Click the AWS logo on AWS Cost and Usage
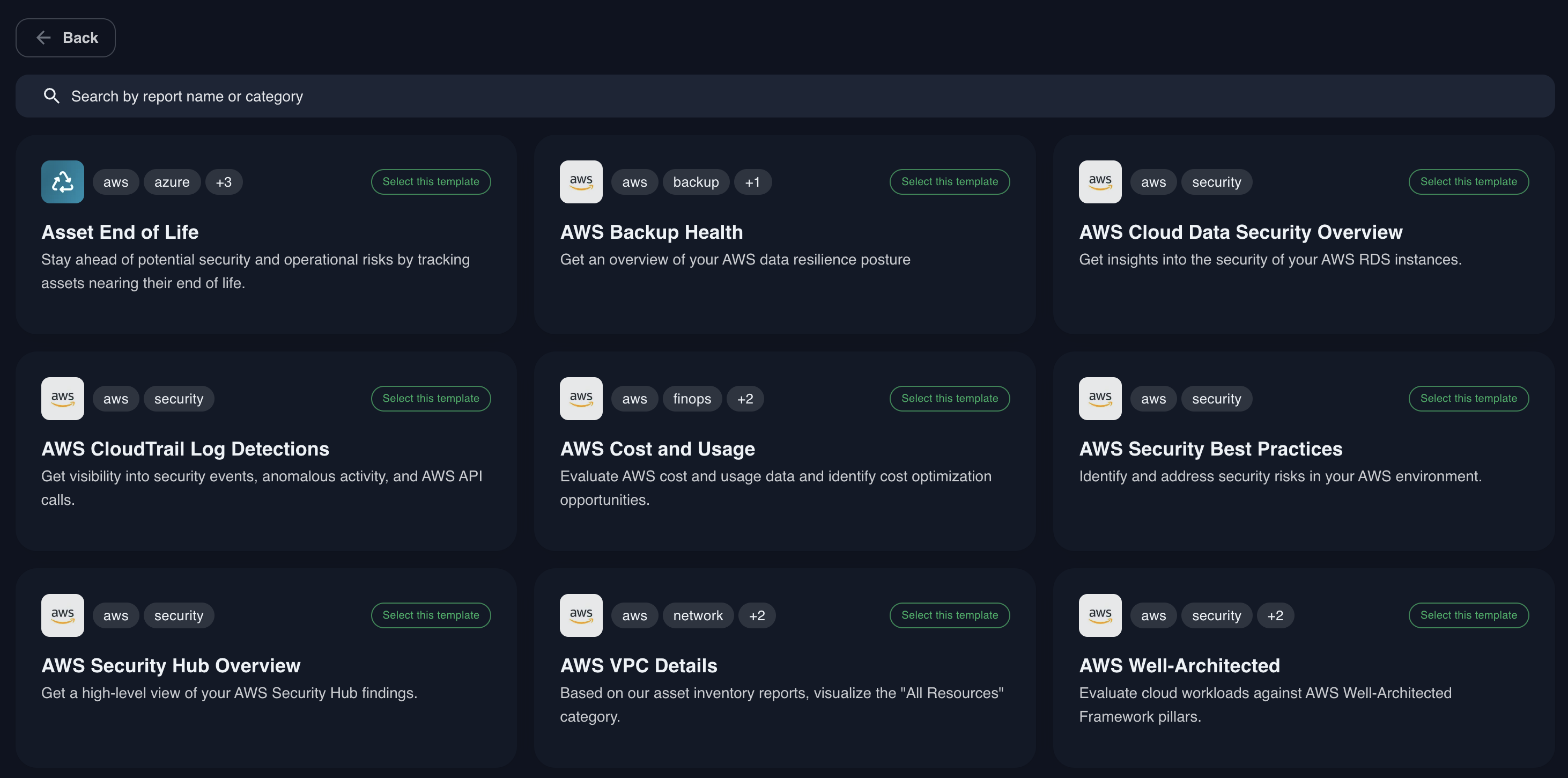 pos(581,399)
